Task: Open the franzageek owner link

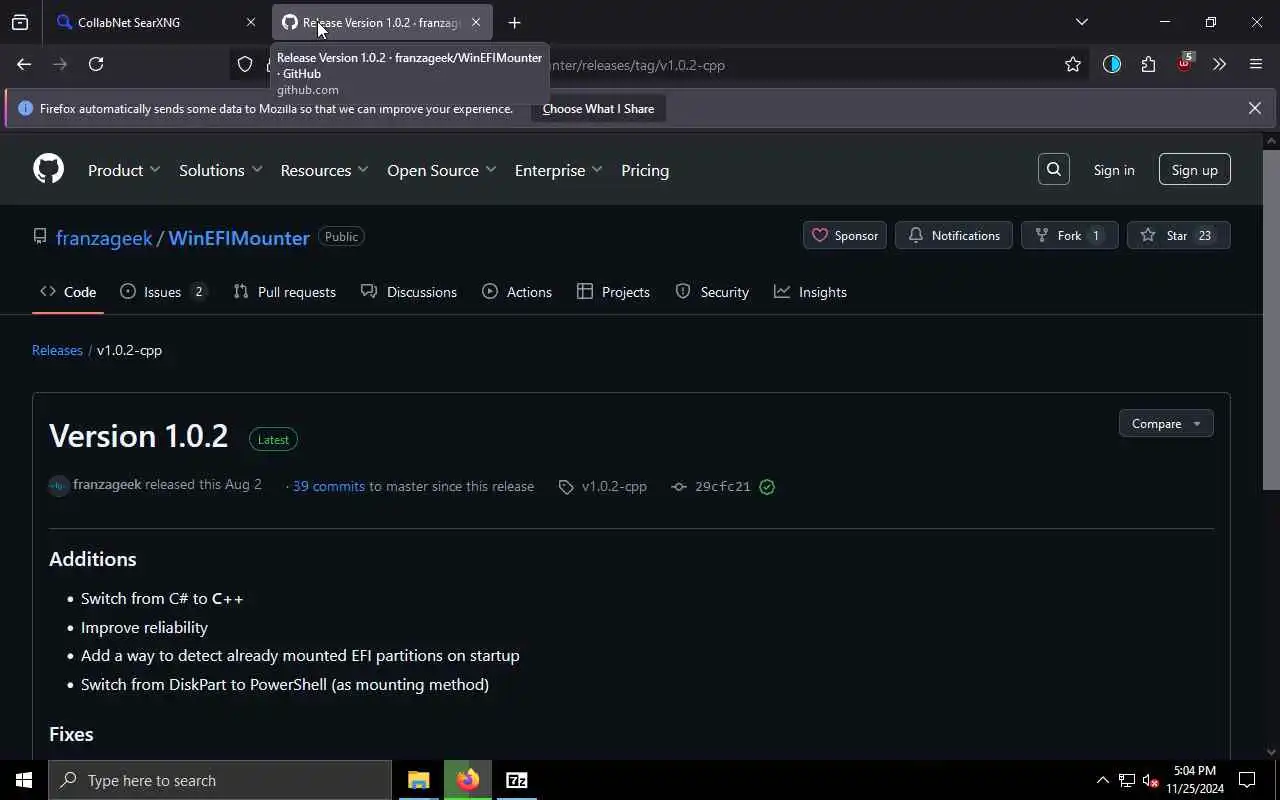Action: [104, 238]
